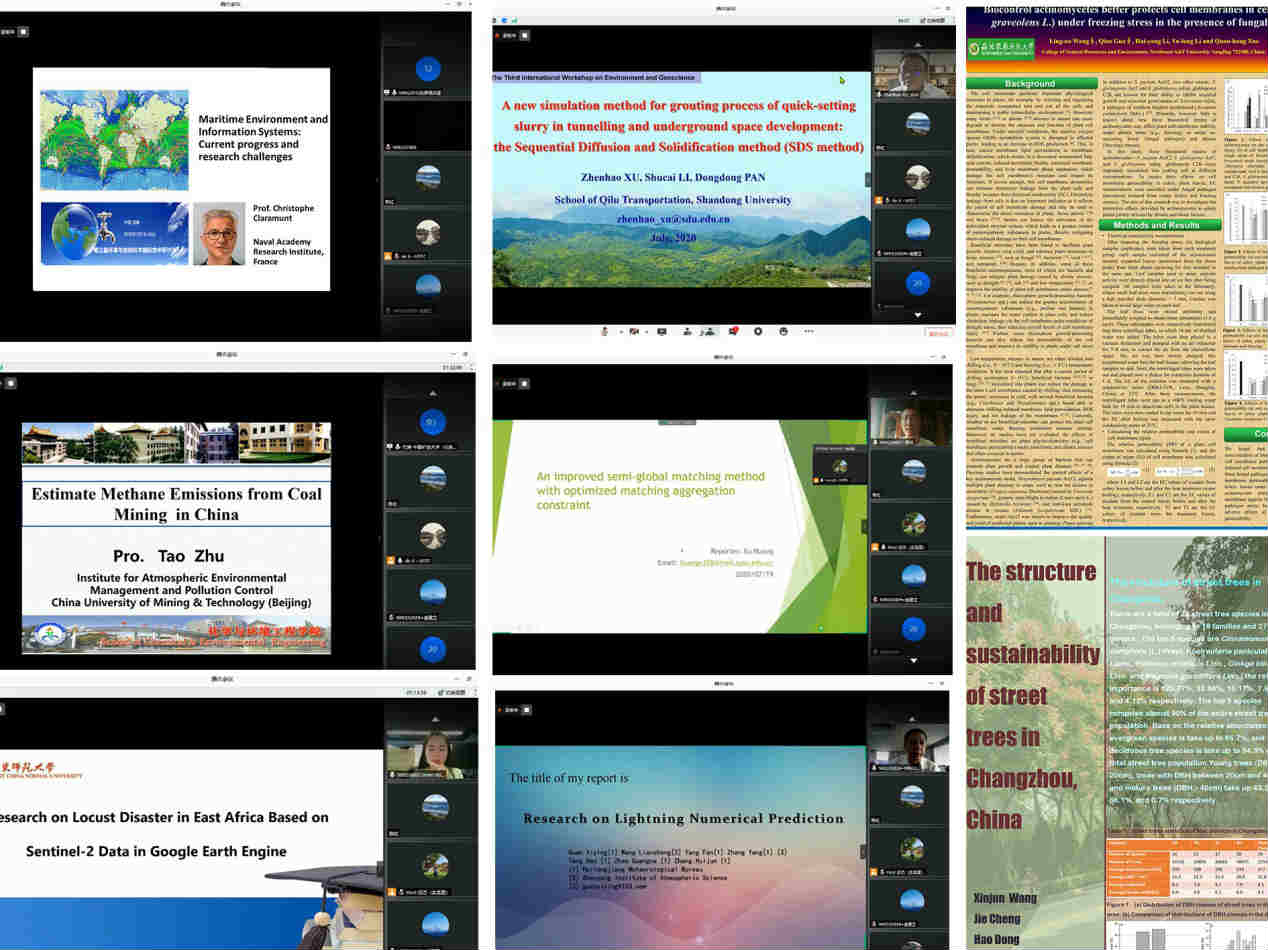Open emoji reactions icon in grouting-slide meeting toolbar
The width and height of the screenshot is (1268, 950).
point(783,331)
